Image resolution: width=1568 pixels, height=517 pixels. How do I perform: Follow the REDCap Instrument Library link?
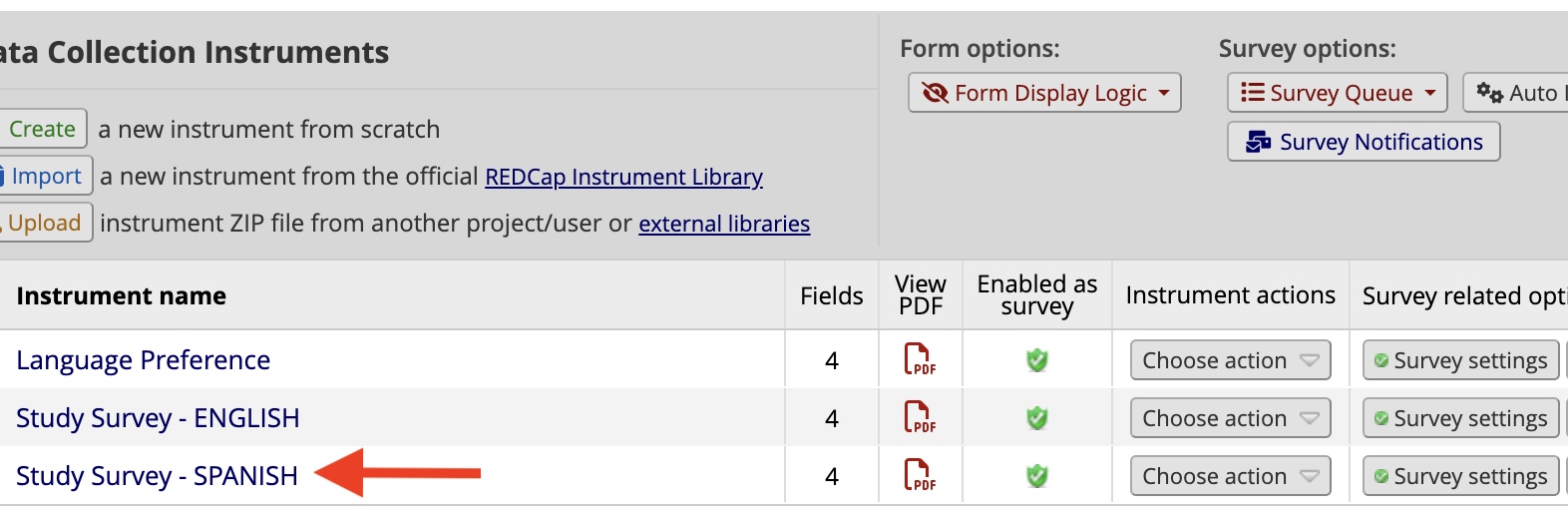623,177
